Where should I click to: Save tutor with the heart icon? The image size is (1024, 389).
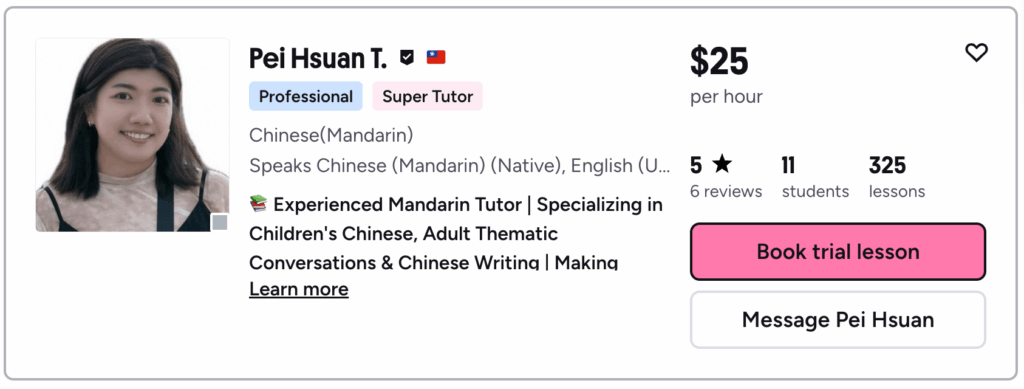pyautogui.click(x=976, y=52)
